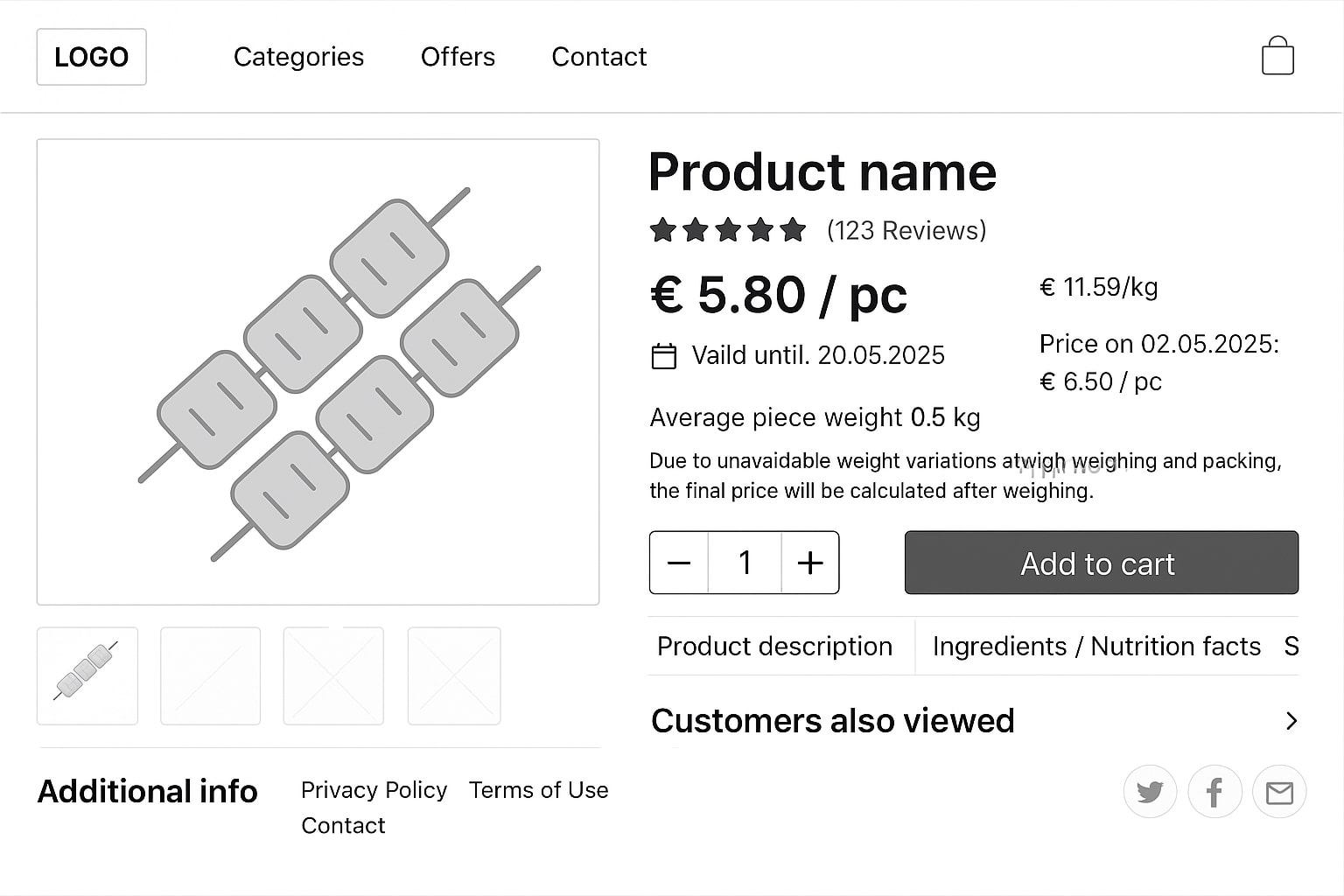Open the shopping bag cart icon
Viewport: 1344px width, 896px height.
coord(1277,56)
